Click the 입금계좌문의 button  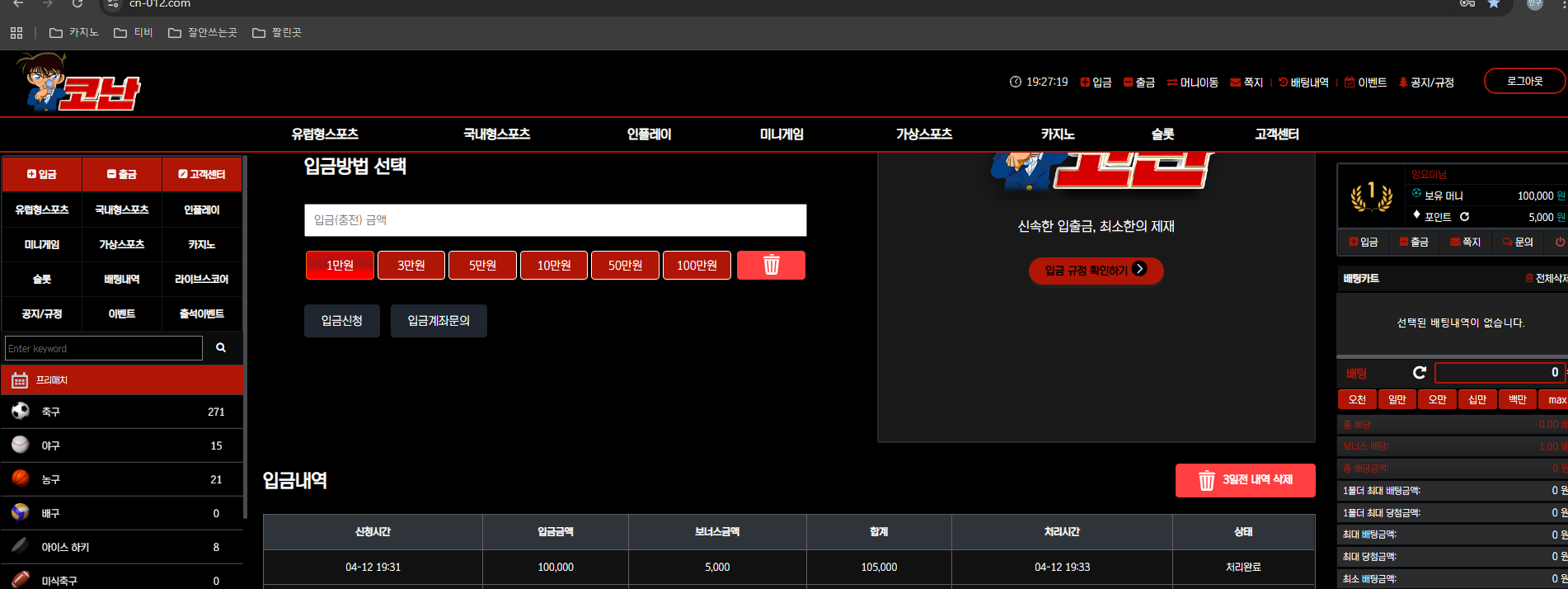pos(439,321)
